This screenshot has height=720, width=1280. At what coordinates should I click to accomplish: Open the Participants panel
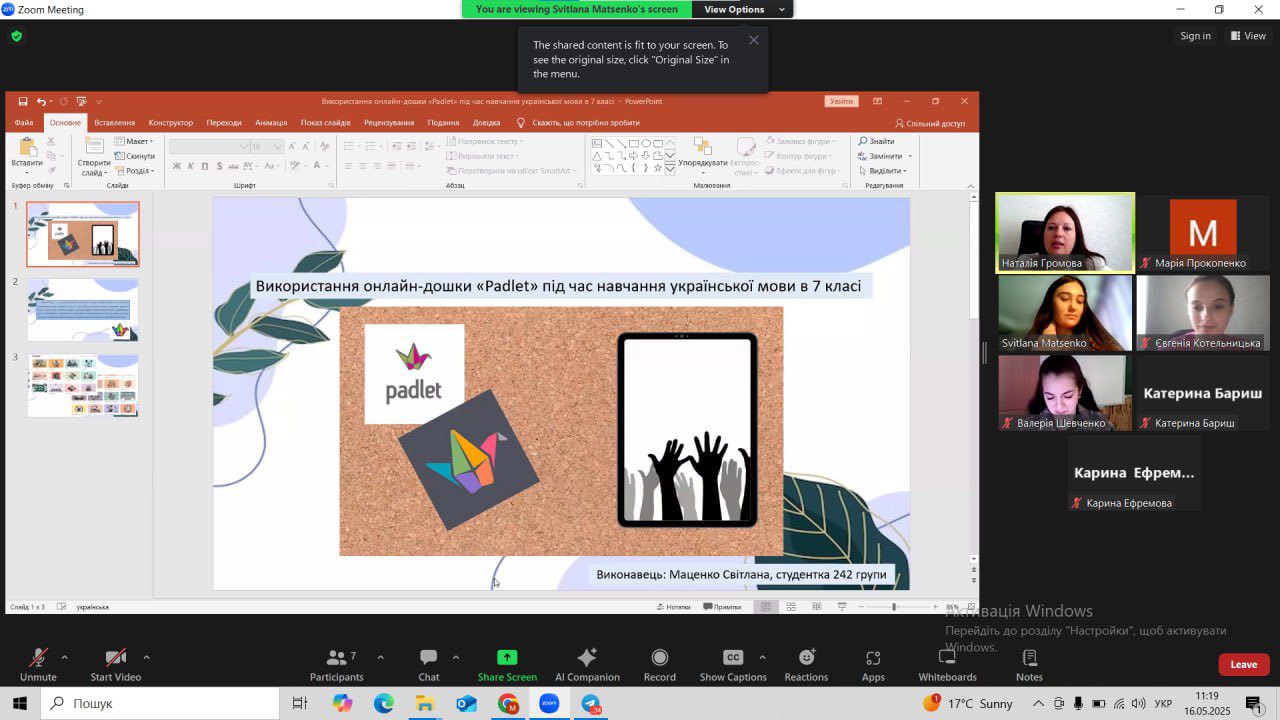[x=336, y=664]
